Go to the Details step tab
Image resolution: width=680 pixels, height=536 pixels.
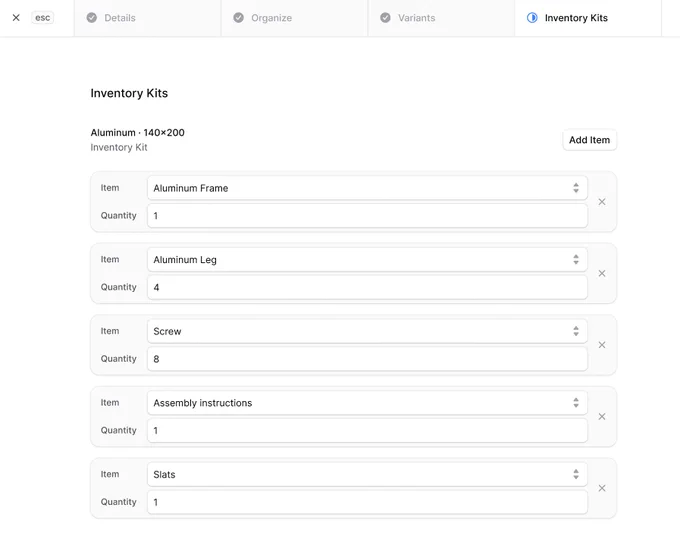(147, 18)
